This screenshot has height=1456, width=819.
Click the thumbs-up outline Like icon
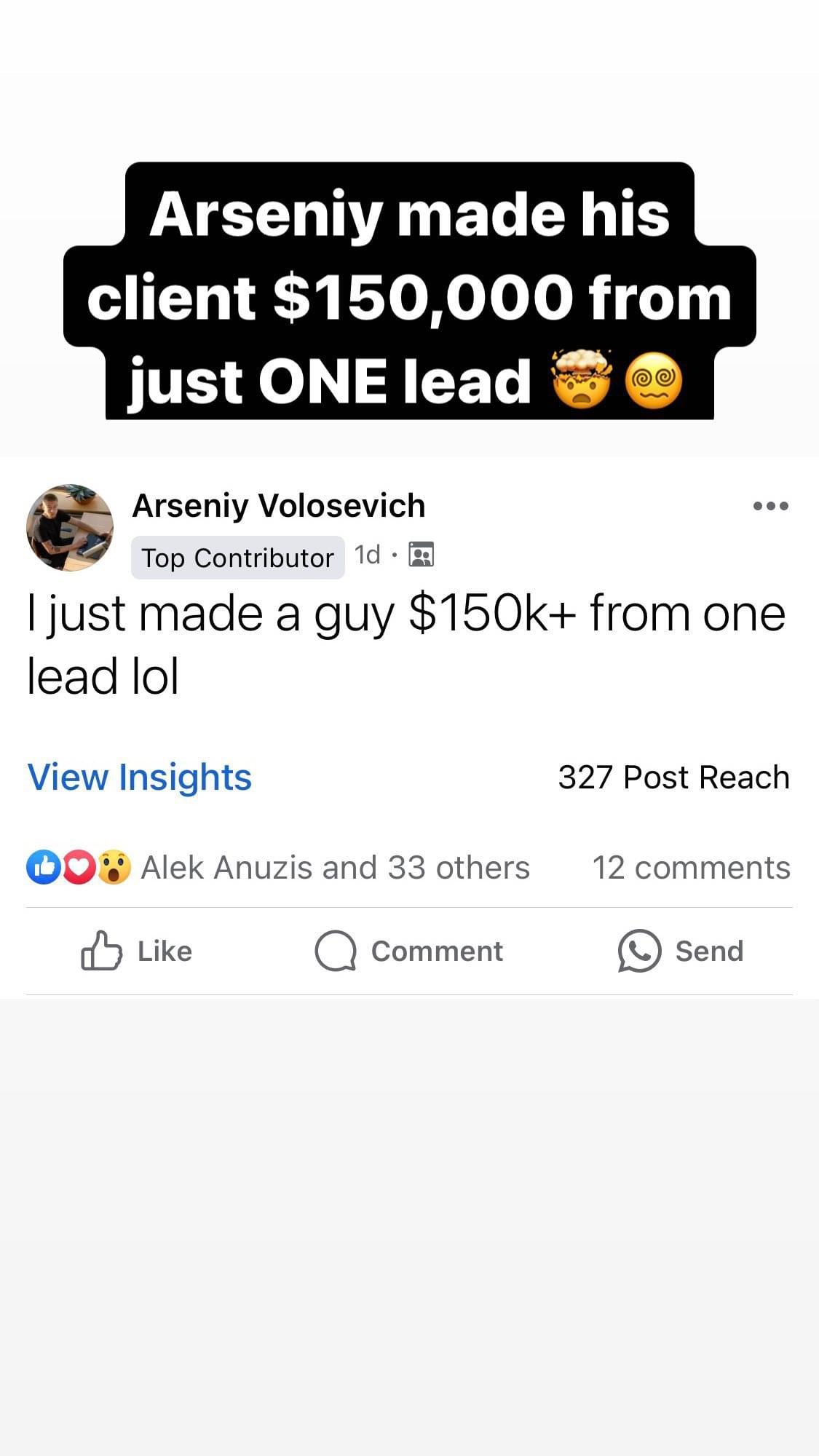click(x=101, y=950)
